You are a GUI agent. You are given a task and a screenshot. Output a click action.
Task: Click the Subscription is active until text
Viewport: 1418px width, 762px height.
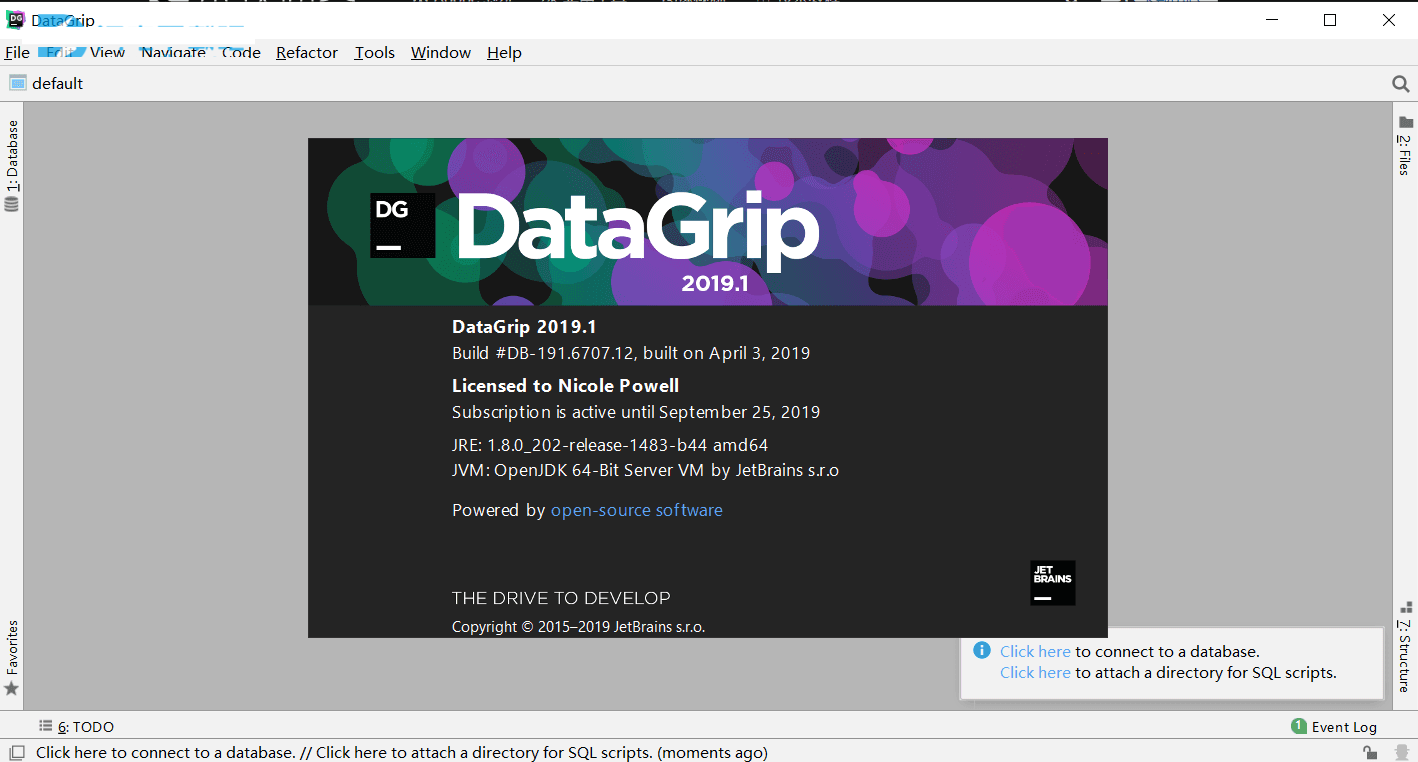636,412
